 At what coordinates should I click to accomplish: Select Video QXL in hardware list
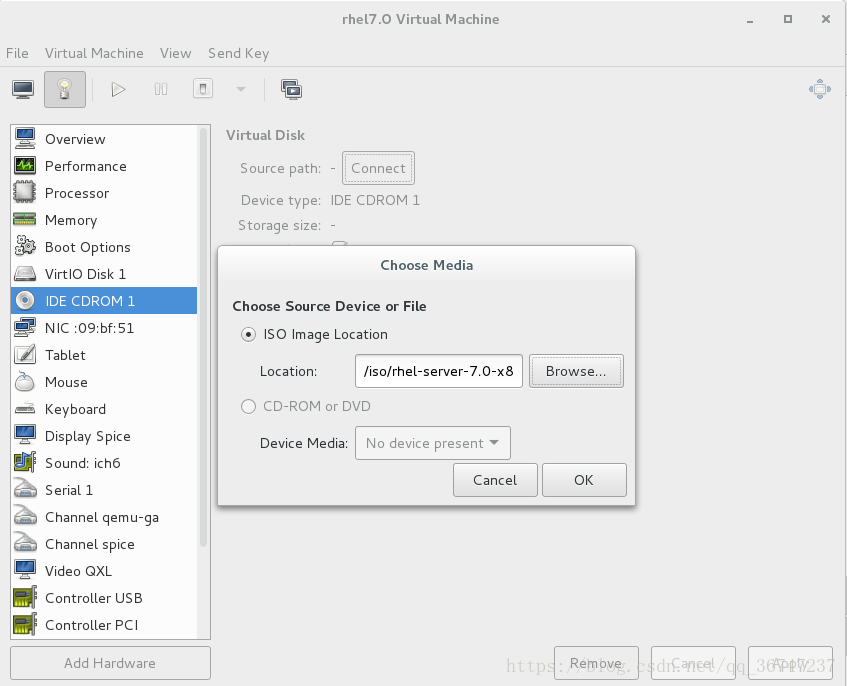104,571
